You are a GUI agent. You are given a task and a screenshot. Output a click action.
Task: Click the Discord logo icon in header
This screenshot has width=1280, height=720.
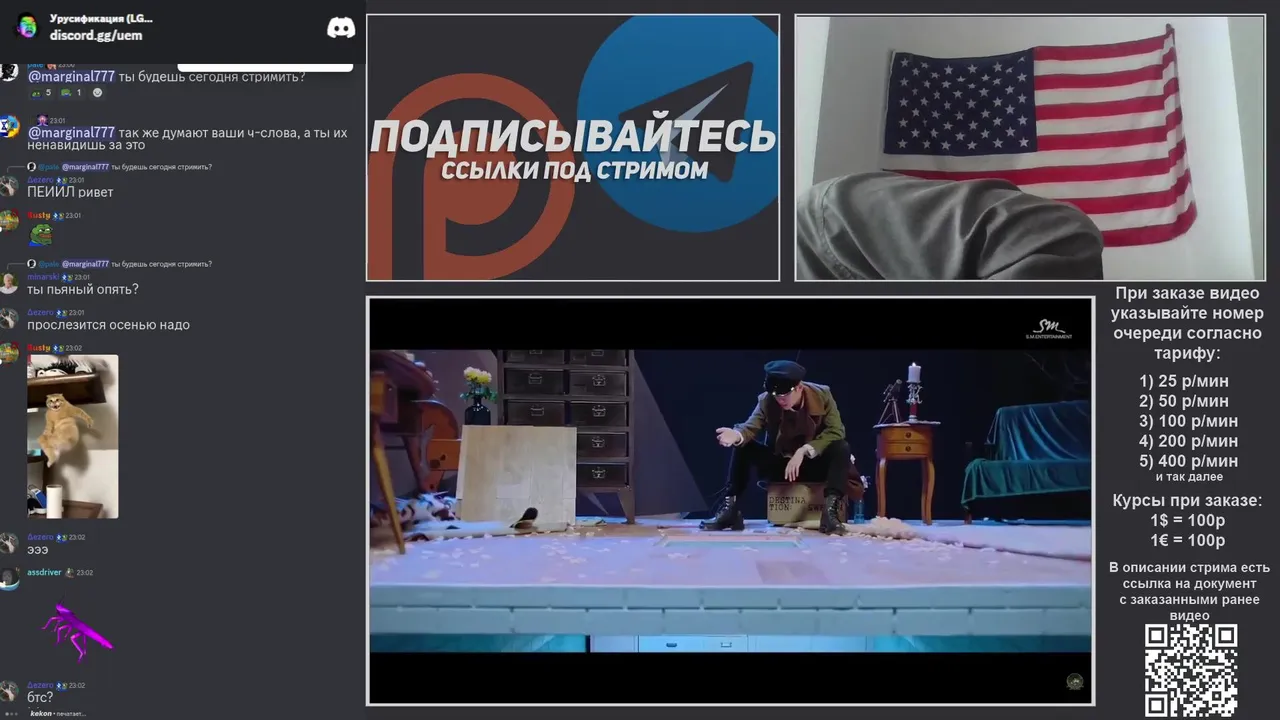[341, 28]
